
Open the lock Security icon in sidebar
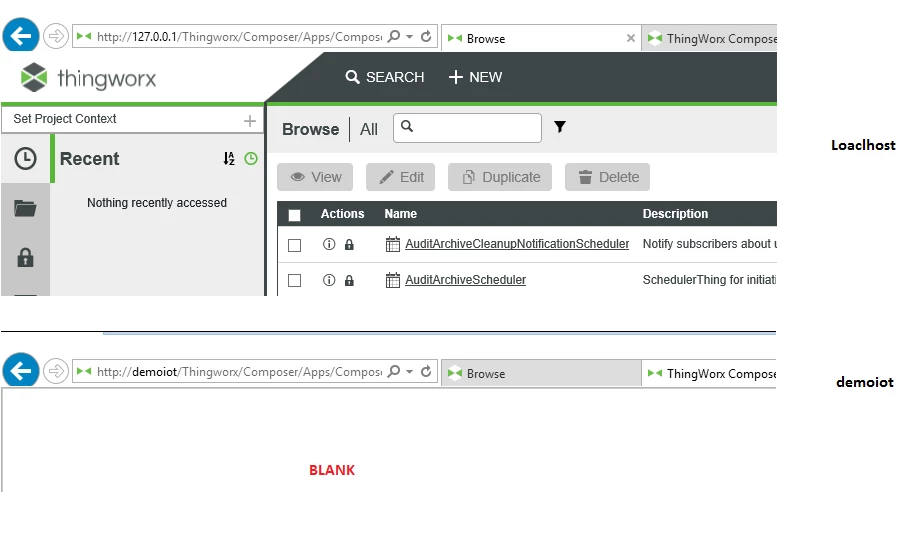coord(25,257)
